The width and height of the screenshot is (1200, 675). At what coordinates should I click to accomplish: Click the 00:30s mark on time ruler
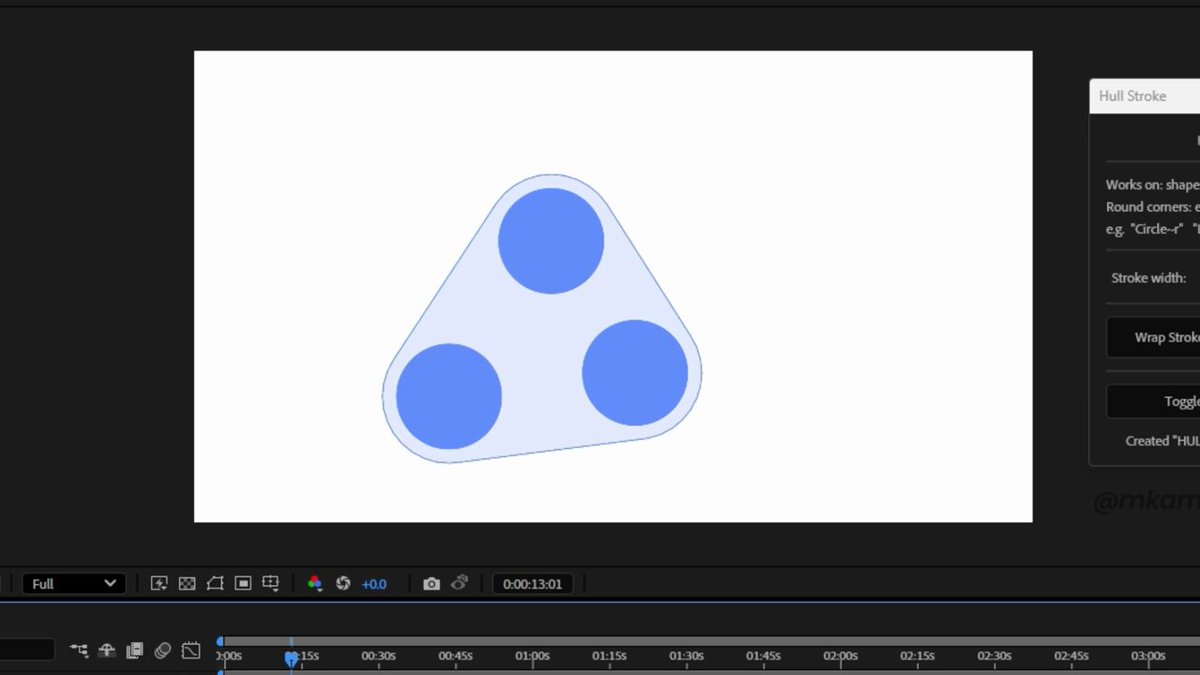[378, 656]
